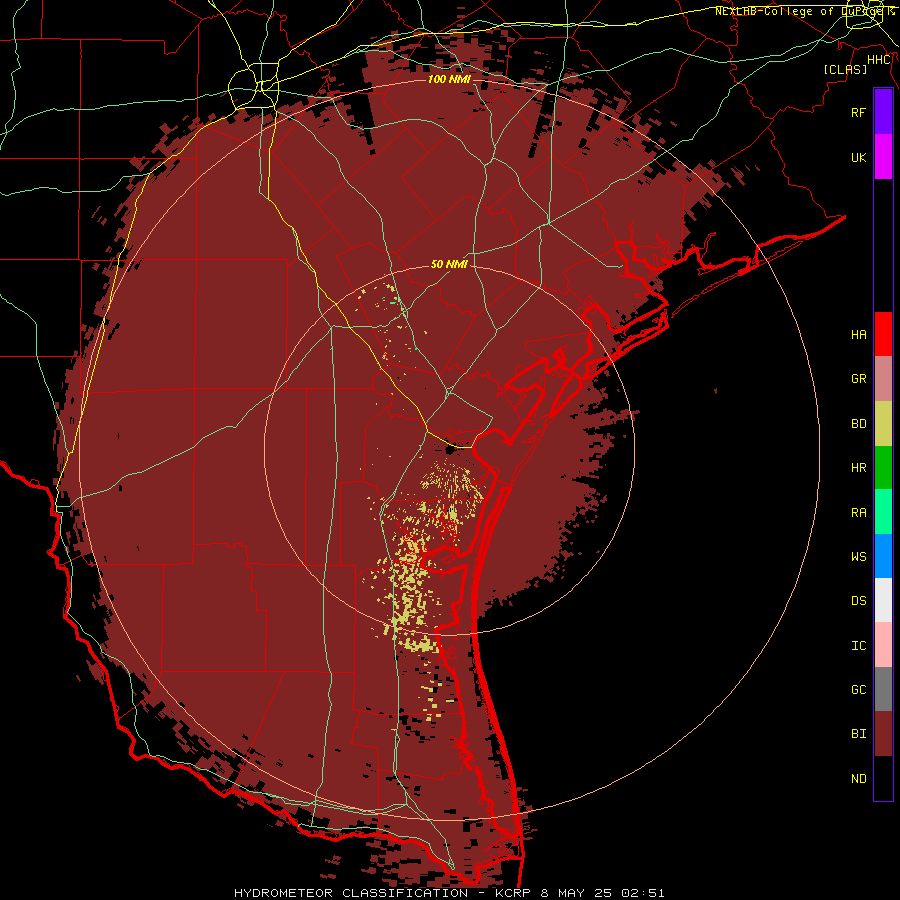The image size is (900, 900).
Task: Click the 50 NMI range ring label
Action: 449,264
